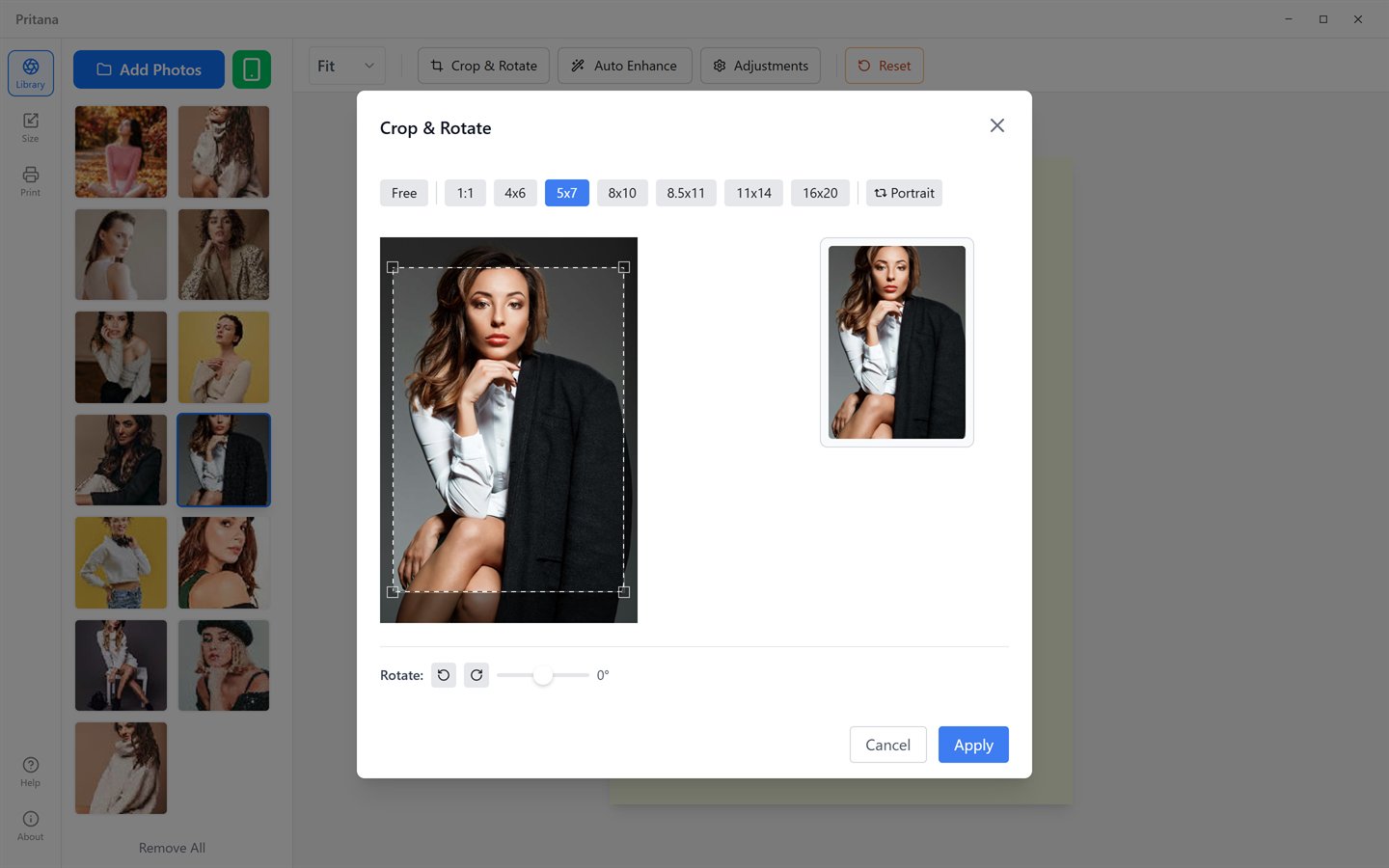Select the 8x10 aspect ratio
Image resolution: width=1389 pixels, height=868 pixels.
(x=622, y=193)
